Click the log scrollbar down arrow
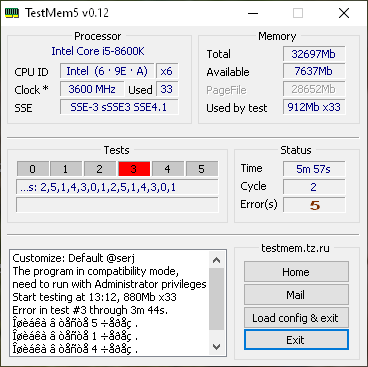368x367 pixels. 217,347
